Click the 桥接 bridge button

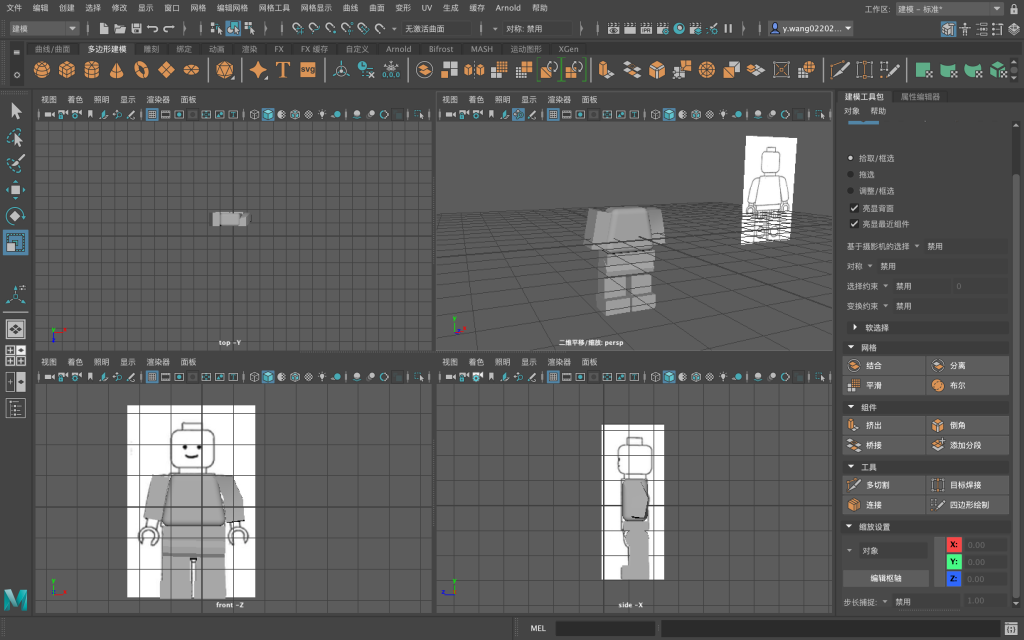884,445
